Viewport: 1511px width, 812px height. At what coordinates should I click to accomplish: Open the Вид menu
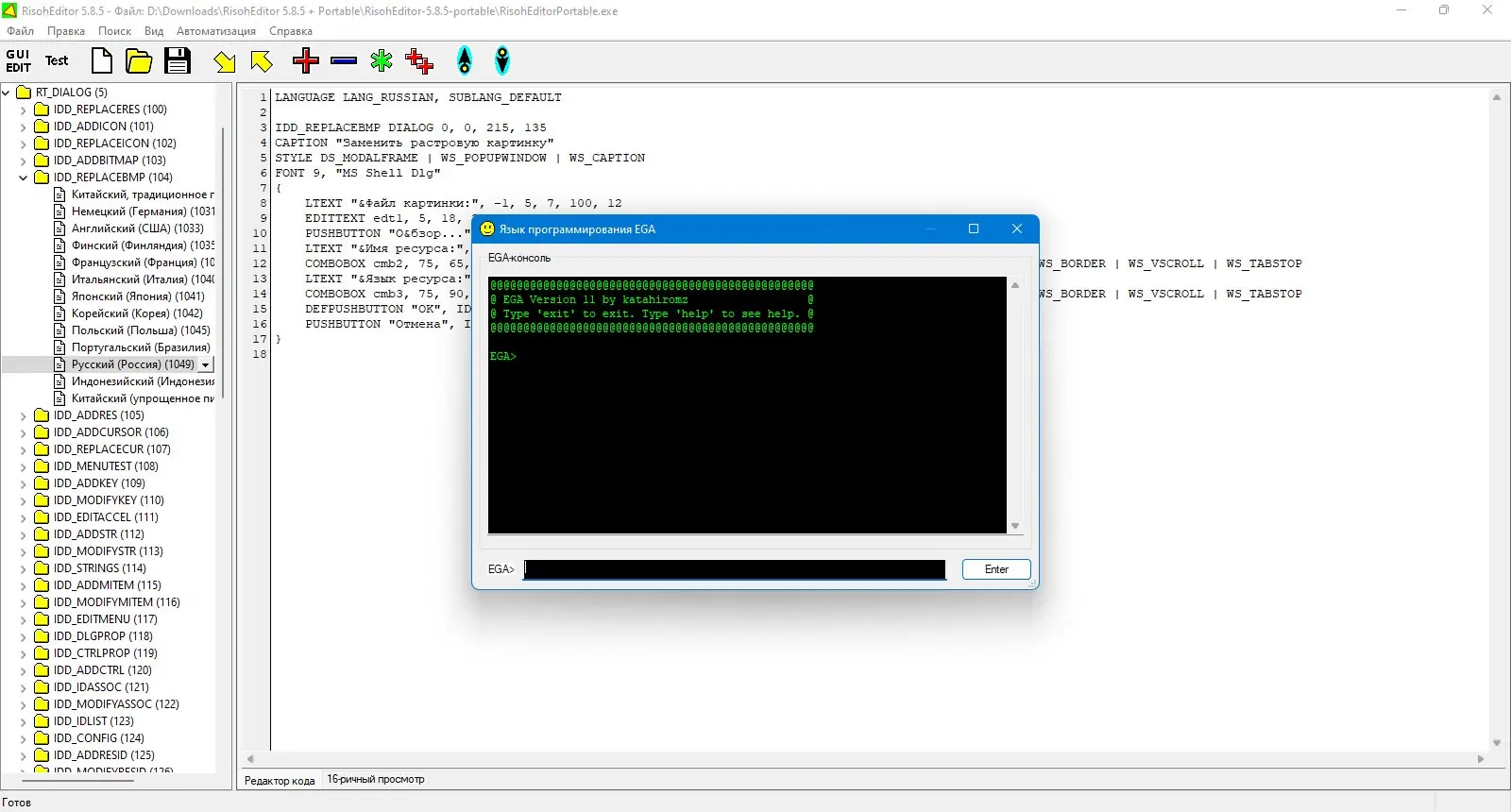point(154,31)
